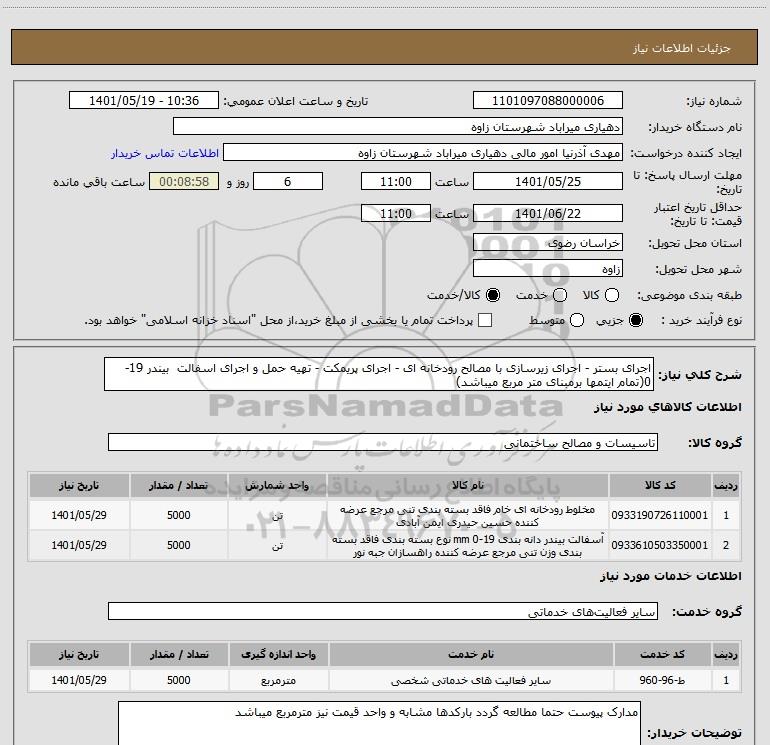Click the goods group field تاسیسات و مصالح ساختمانی
The image size is (770, 745).
383,442
